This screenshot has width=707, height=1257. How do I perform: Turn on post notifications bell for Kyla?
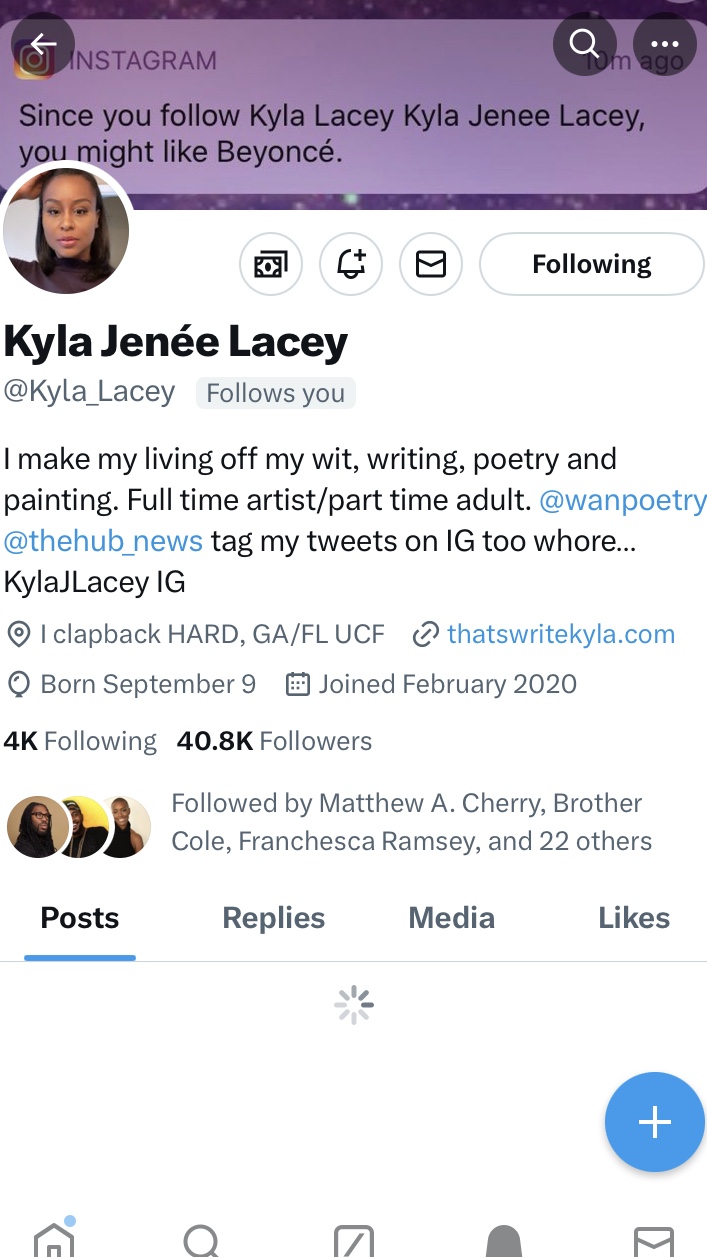tap(351, 264)
